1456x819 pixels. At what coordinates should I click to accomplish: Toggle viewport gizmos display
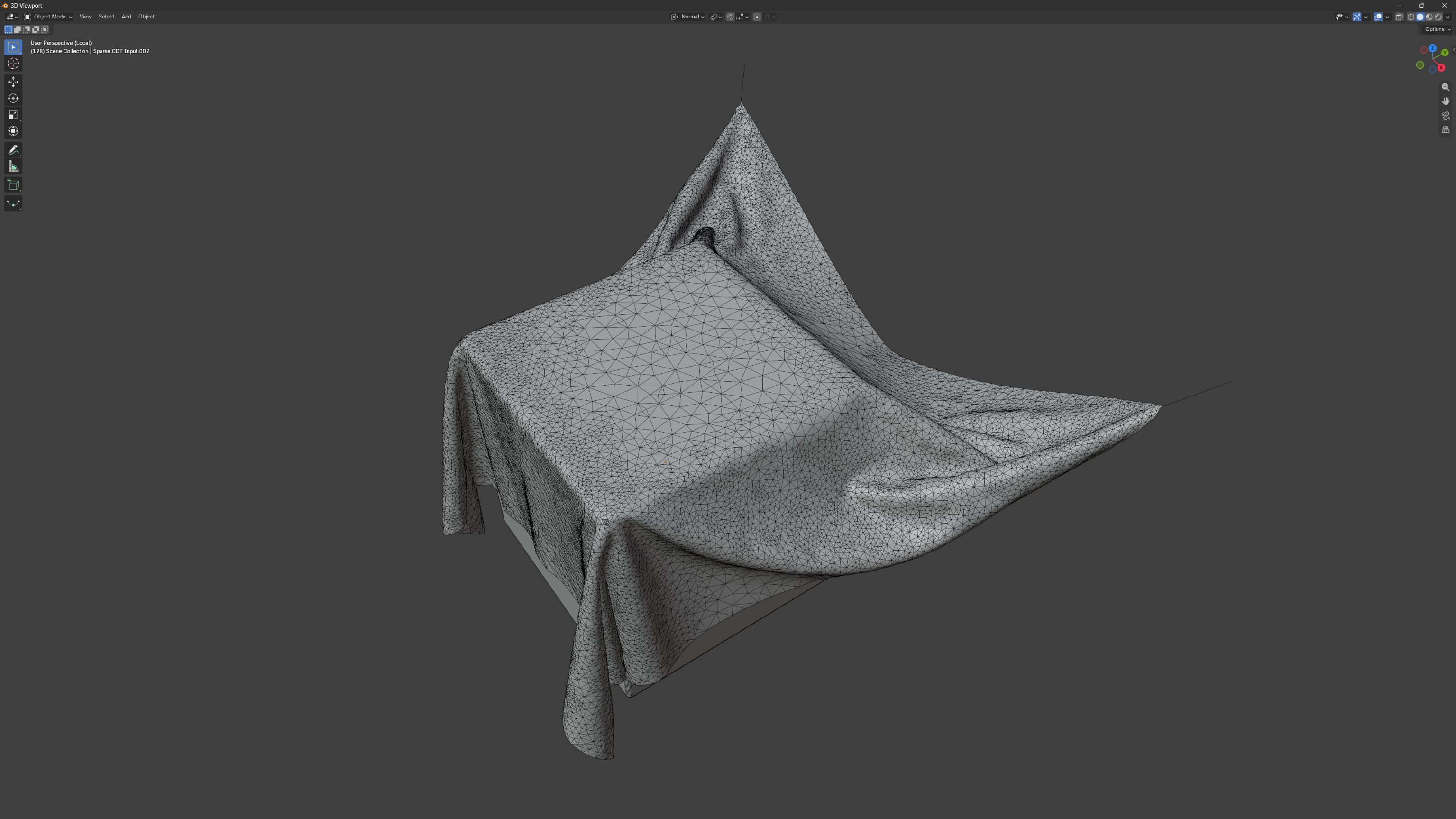tap(1356, 17)
